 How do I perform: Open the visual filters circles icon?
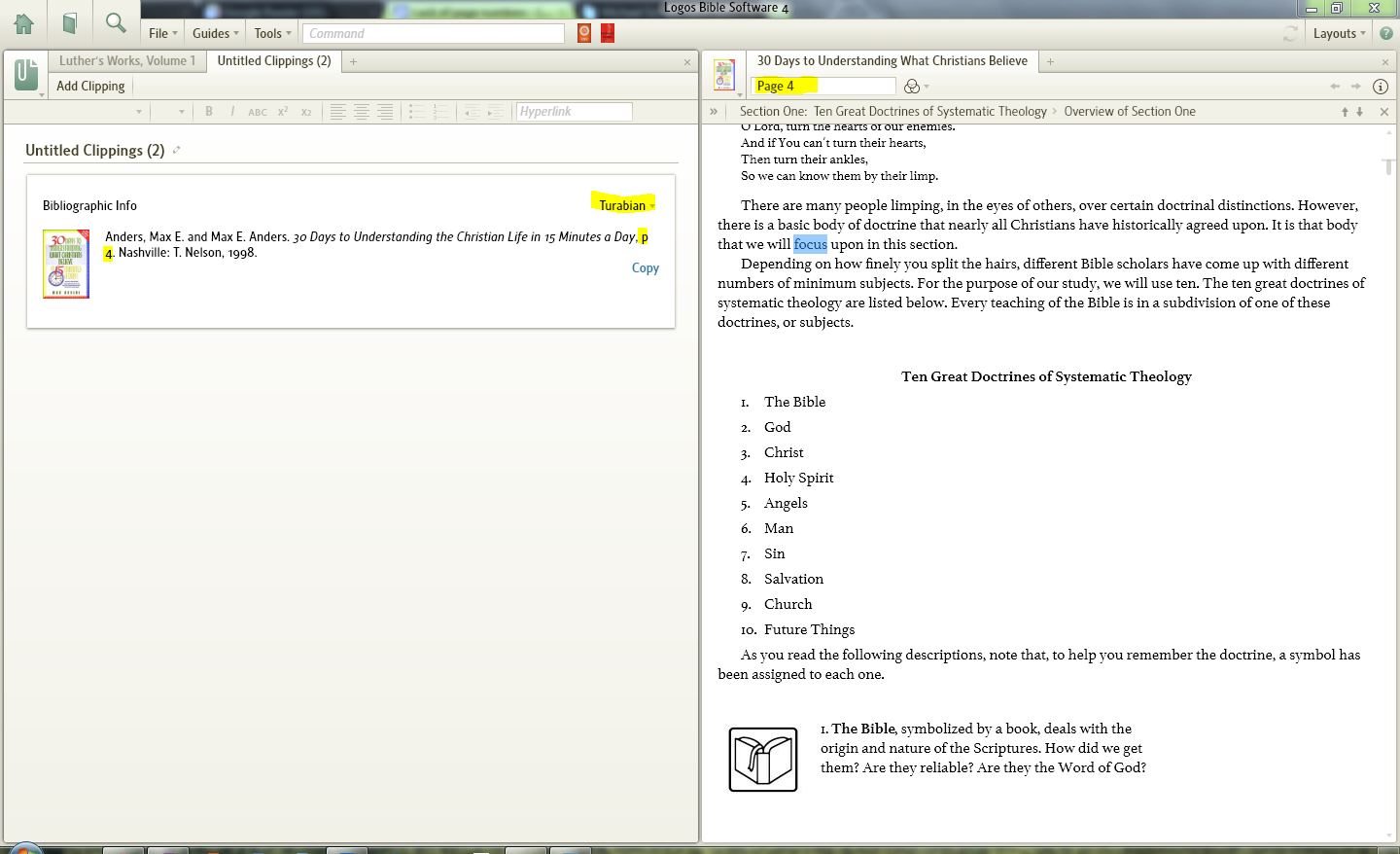point(912,86)
